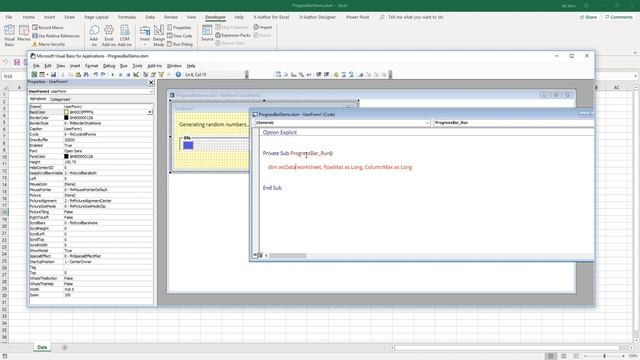Click the XML Import button
Screen dimensions: 640x360
point(263,27)
